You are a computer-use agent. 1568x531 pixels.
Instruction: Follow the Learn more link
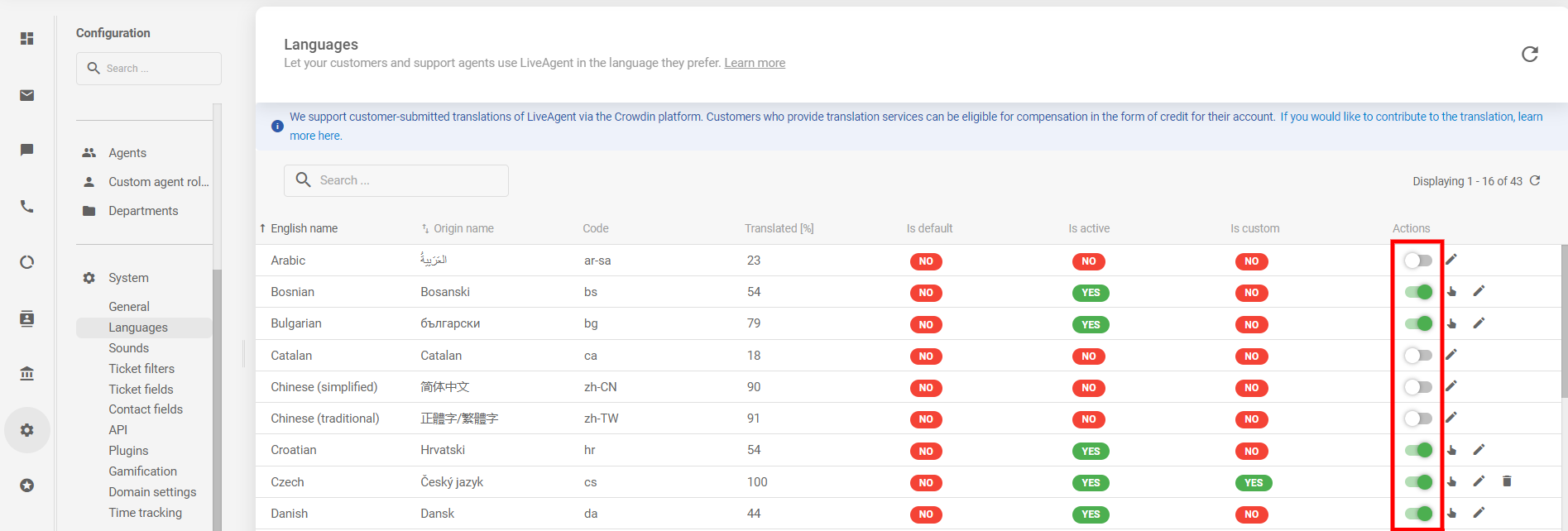[x=755, y=63]
